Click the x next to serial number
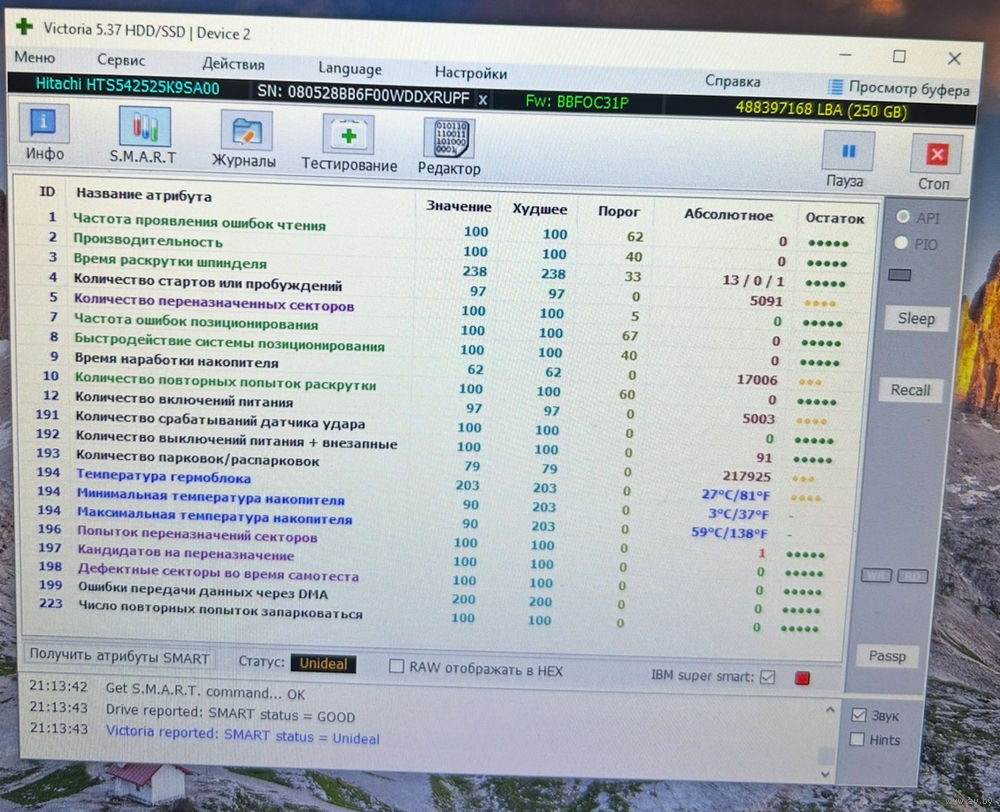The width and height of the screenshot is (1000, 812). coord(483,100)
